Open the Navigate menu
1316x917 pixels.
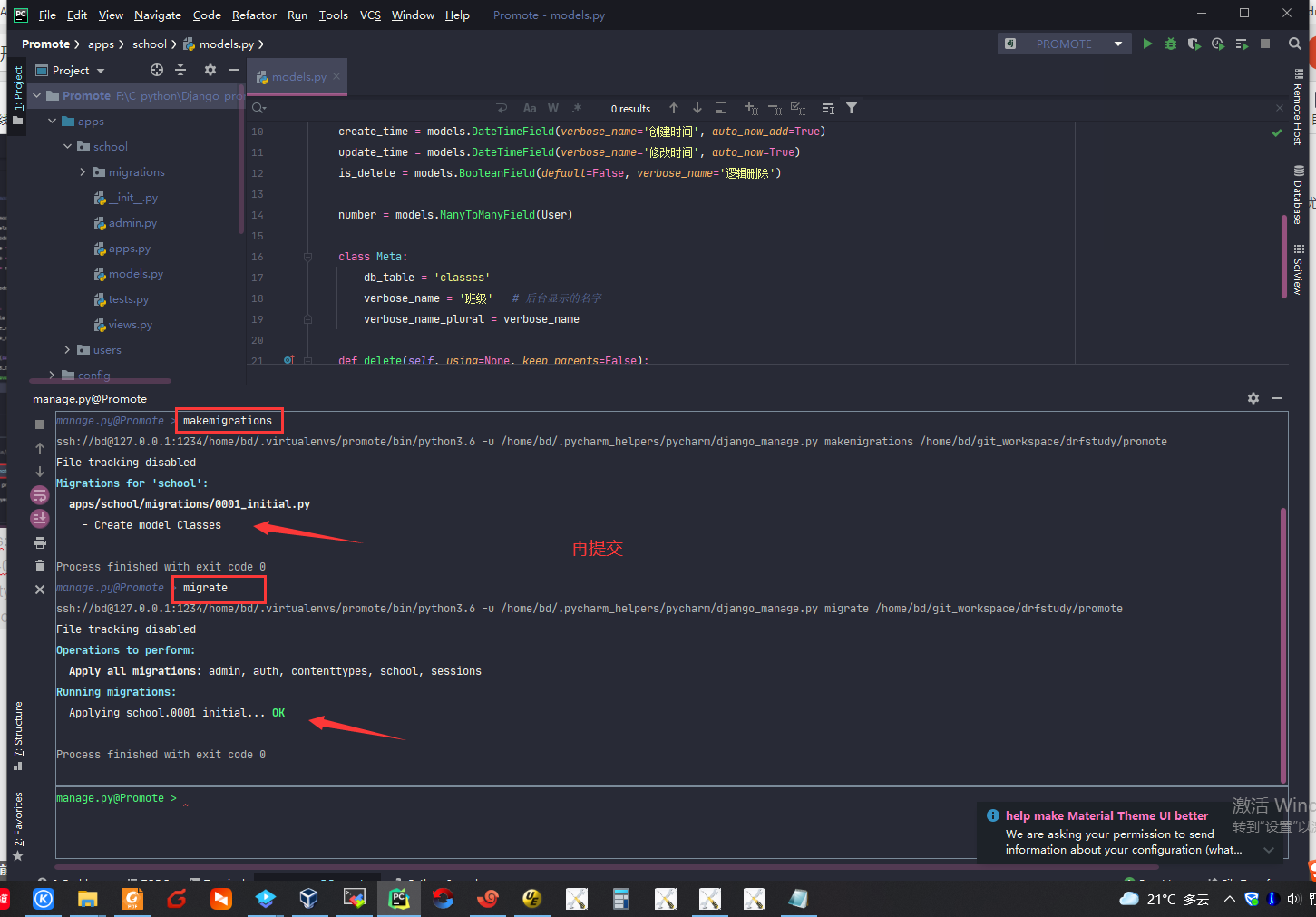[x=158, y=15]
